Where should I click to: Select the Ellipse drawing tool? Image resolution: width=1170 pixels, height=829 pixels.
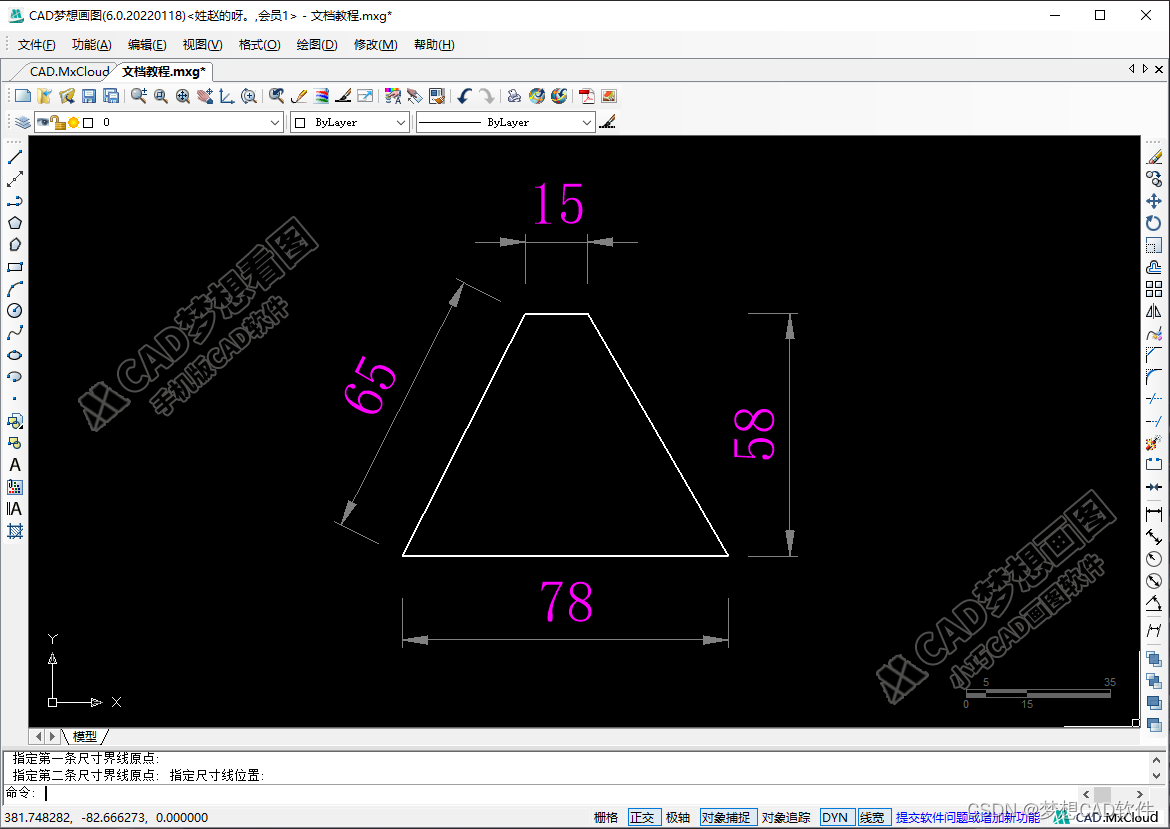pyautogui.click(x=15, y=354)
